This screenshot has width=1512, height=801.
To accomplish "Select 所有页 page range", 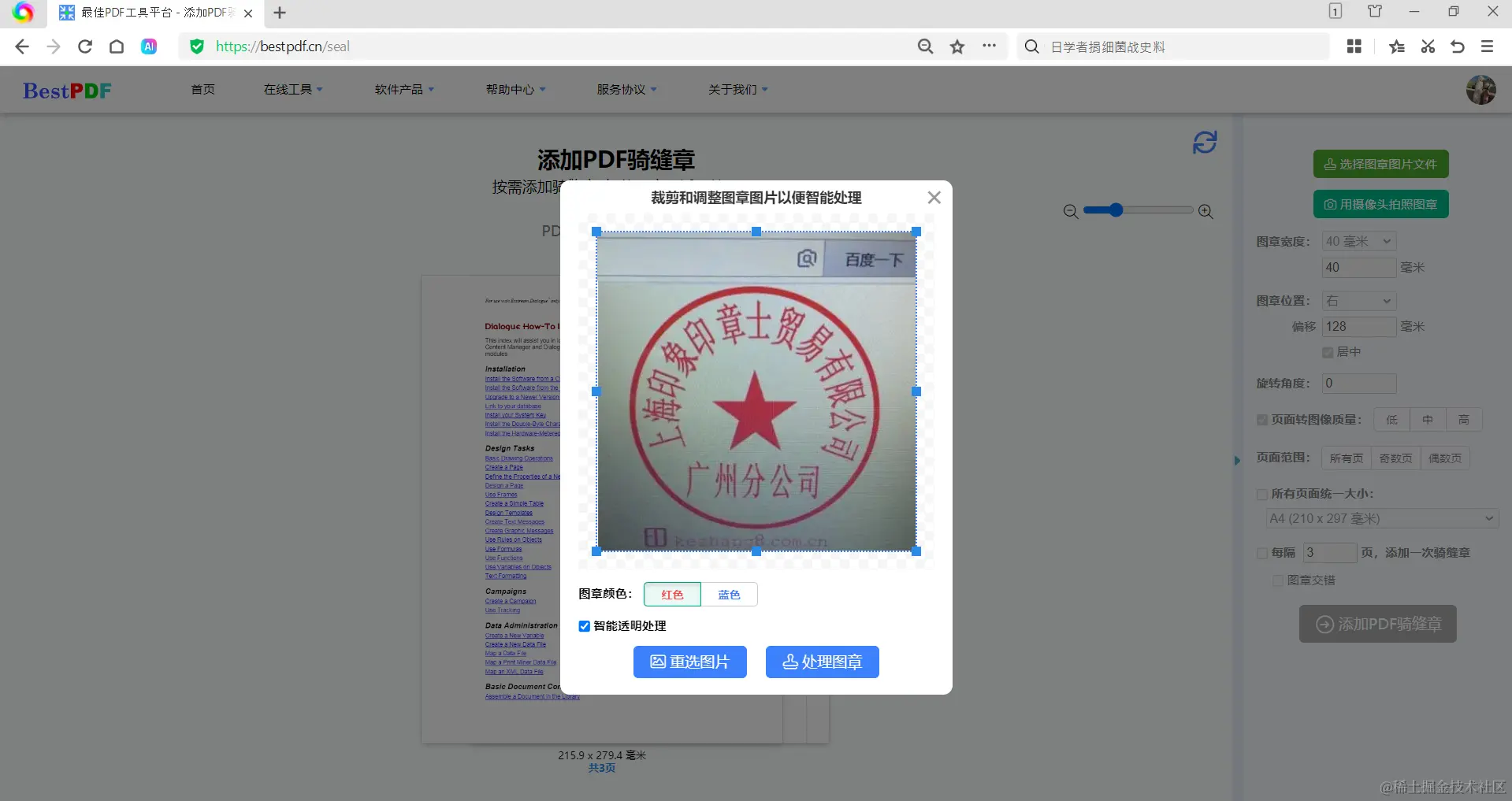I will [x=1347, y=458].
